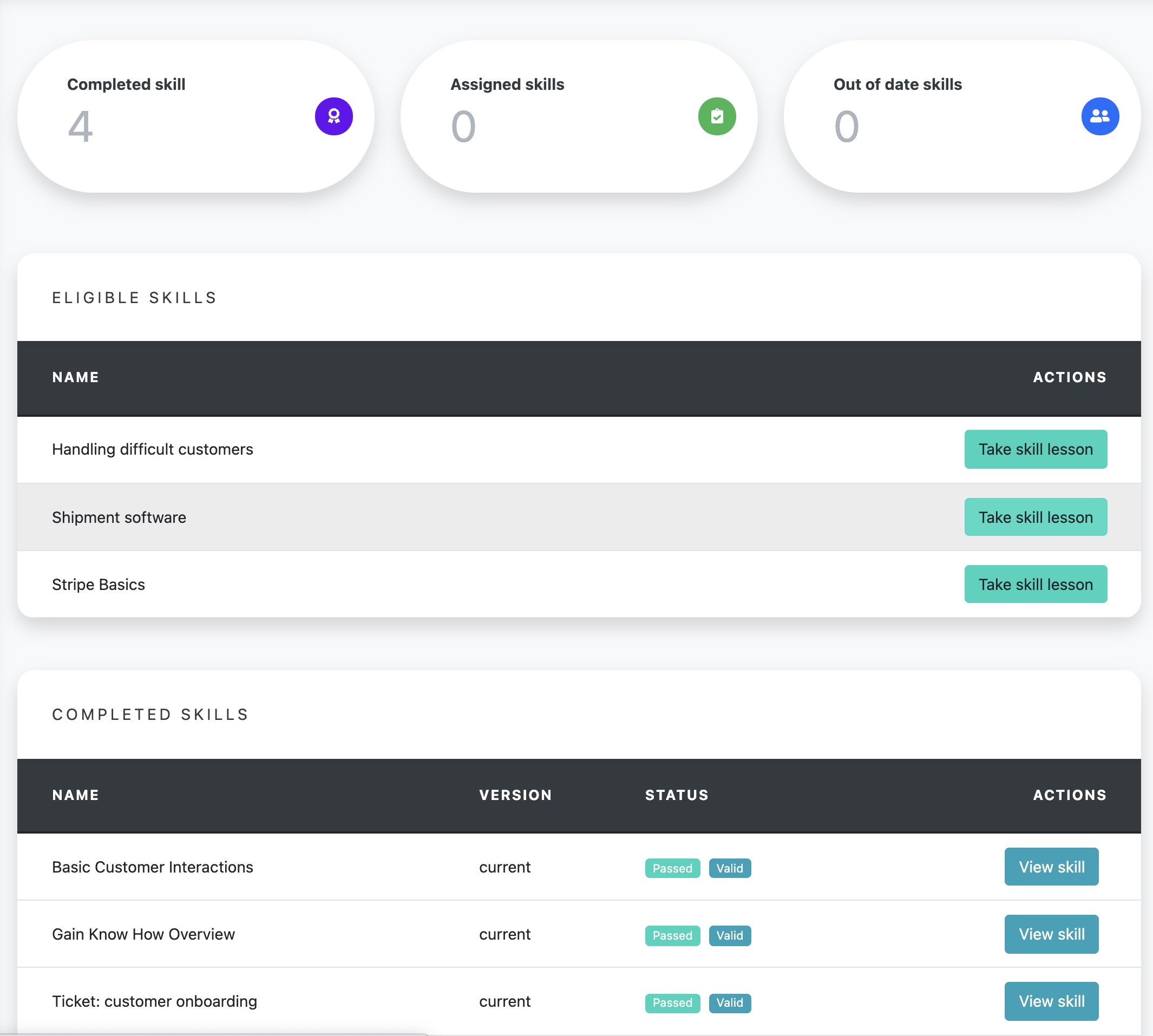This screenshot has width=1153, height=1036.
Task: Click the Assigned skills count 0
Action: [x=463, y=126]
